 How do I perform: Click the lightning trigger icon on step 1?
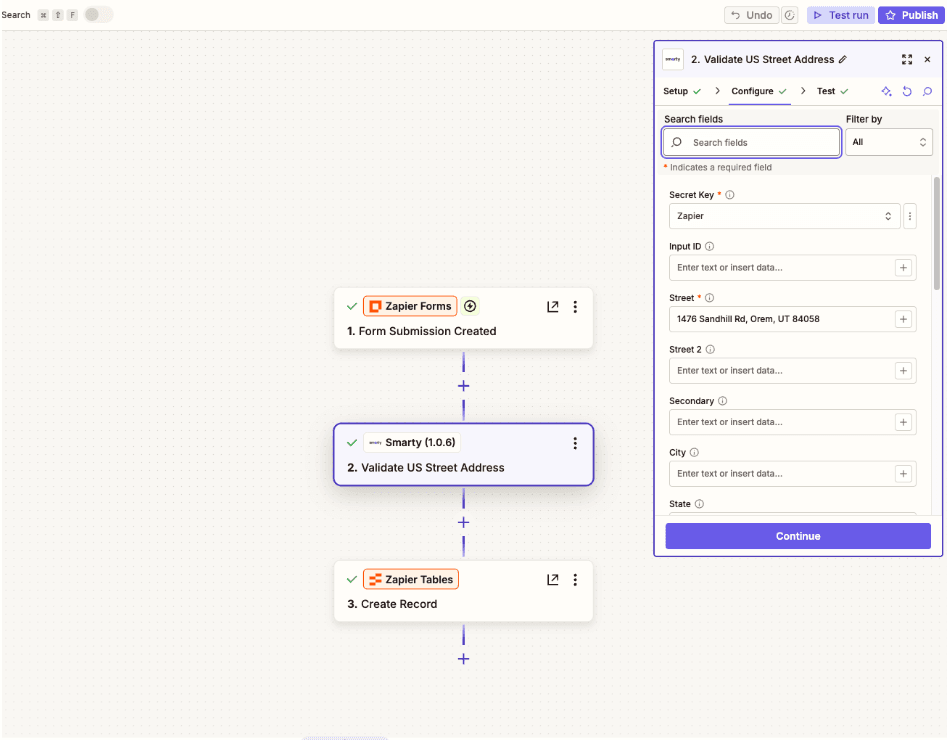point(470,306)
